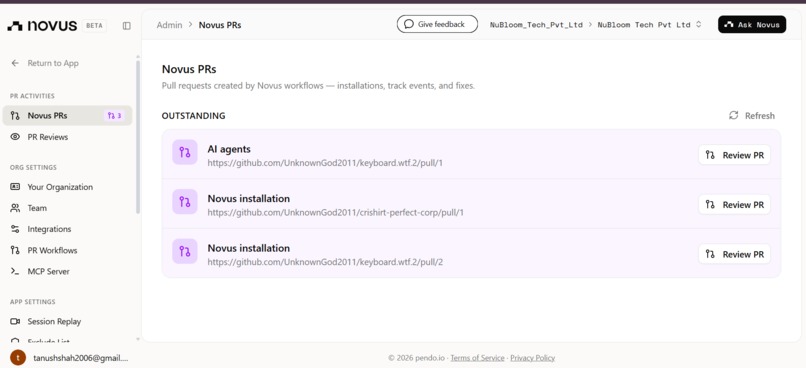Image resolution: width=806 pixels, height=368 pixels.
Task: Click the keyboard.wtf.2/pull/2 GitHub URL
Action: coord(325,262)
